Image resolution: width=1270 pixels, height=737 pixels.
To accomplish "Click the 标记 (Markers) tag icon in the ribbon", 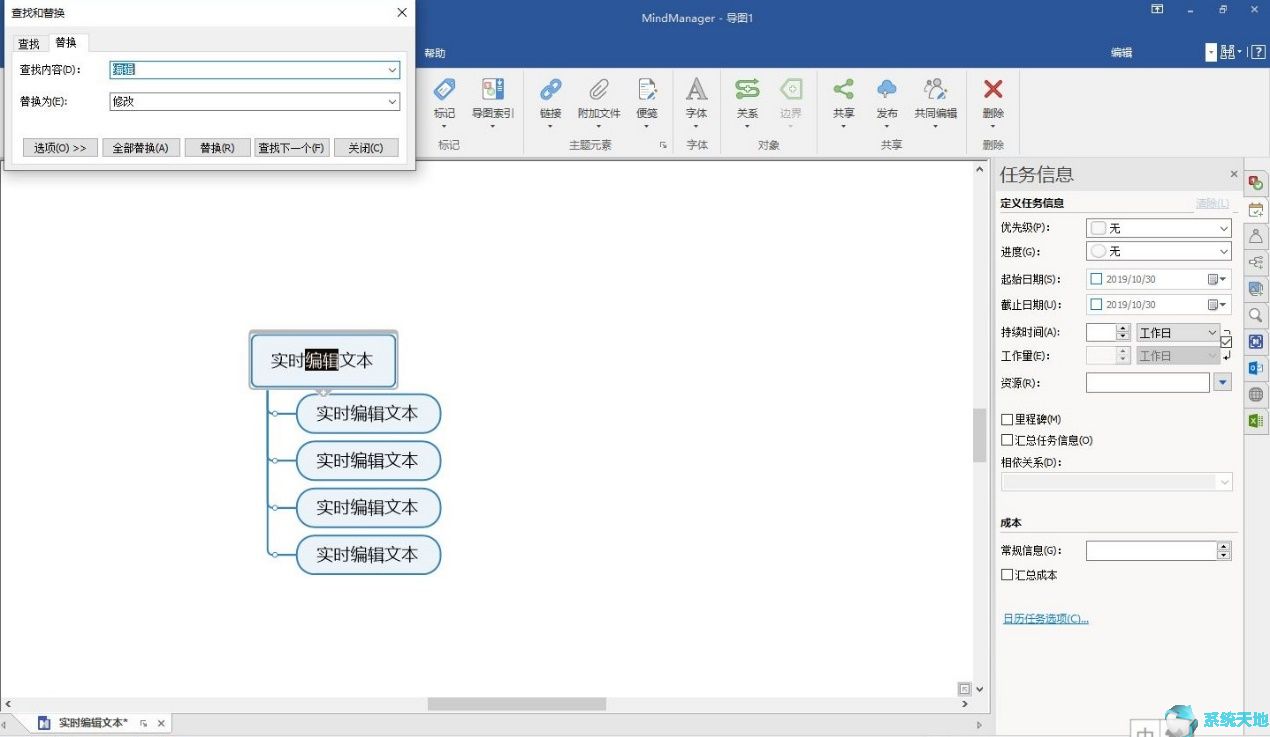I will coord(444,90).
